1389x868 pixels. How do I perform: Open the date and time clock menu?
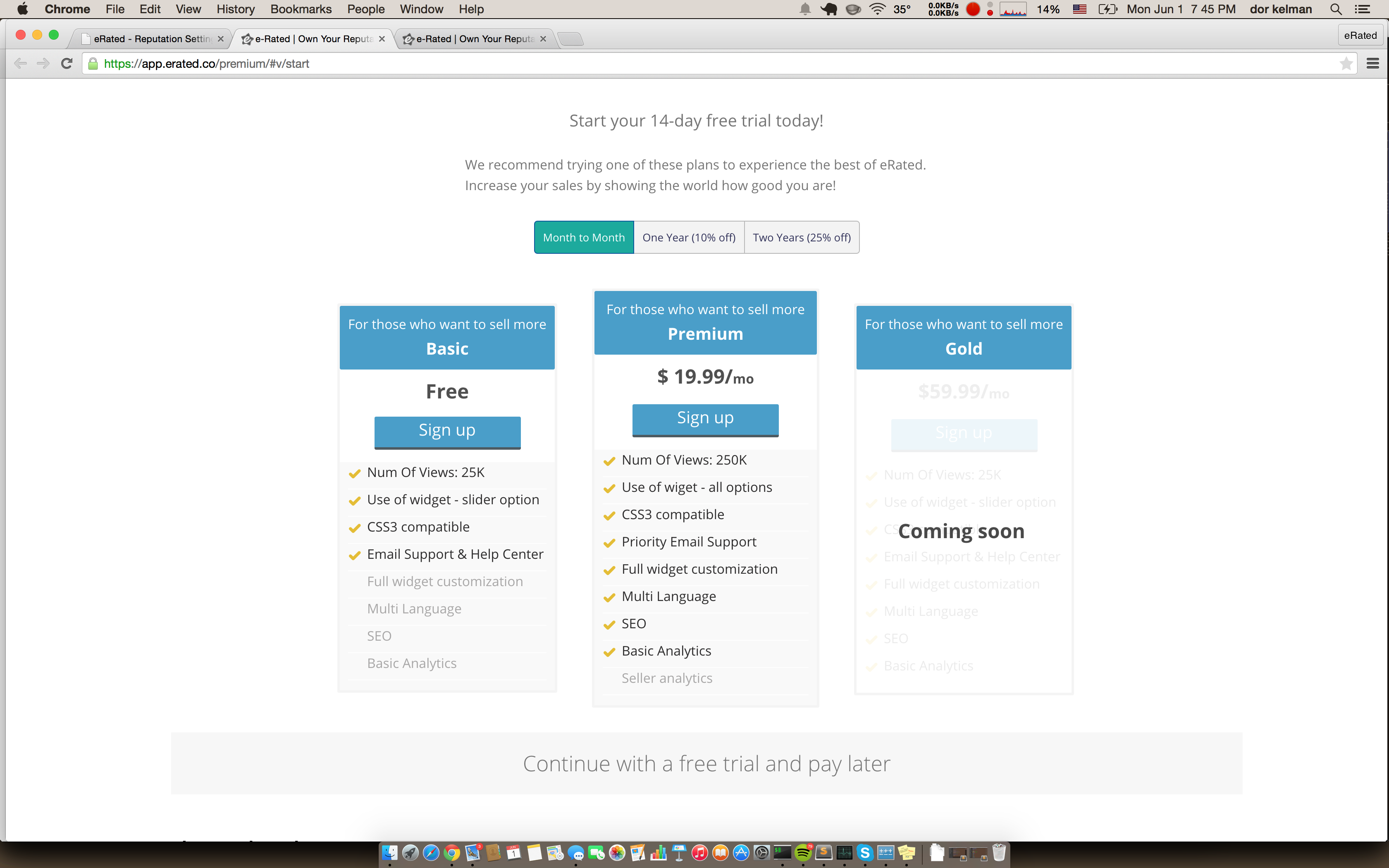pos(1181,9)
